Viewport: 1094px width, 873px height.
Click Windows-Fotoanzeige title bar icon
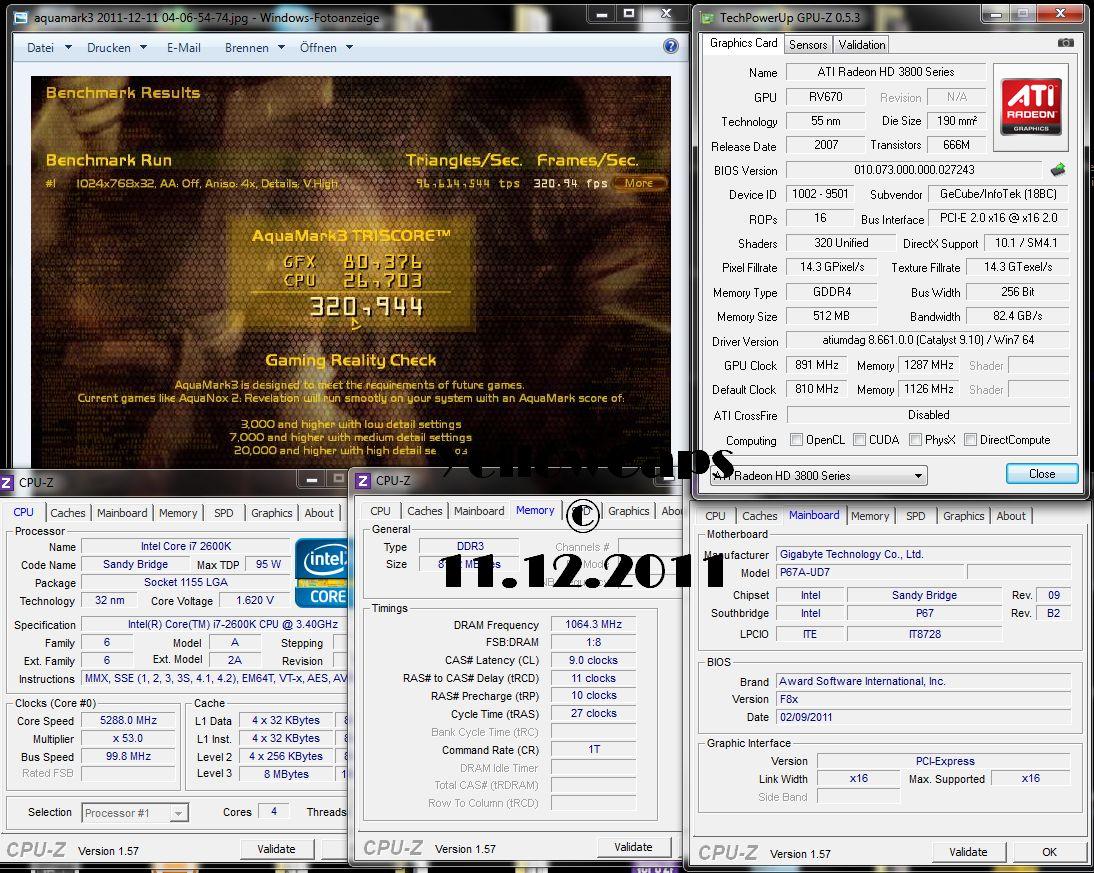click(x=22, y=17)
